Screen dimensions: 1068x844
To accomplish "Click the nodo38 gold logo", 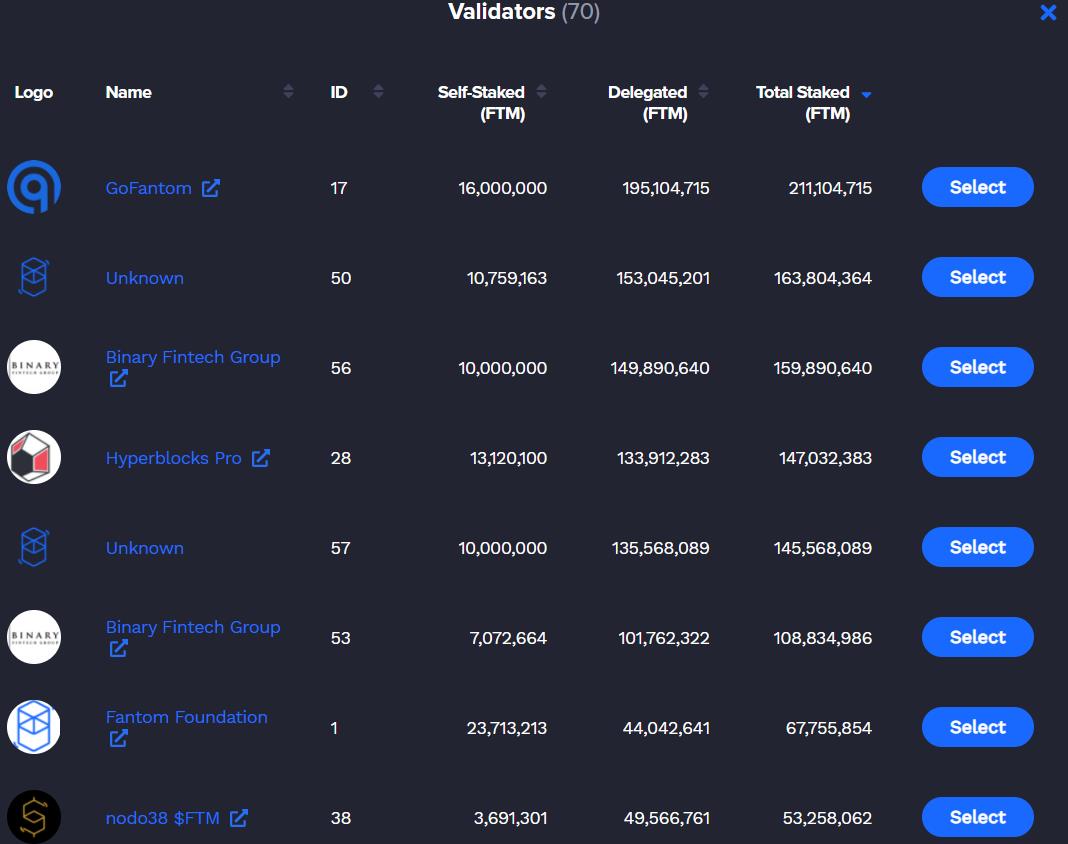I will pos(34,817).
